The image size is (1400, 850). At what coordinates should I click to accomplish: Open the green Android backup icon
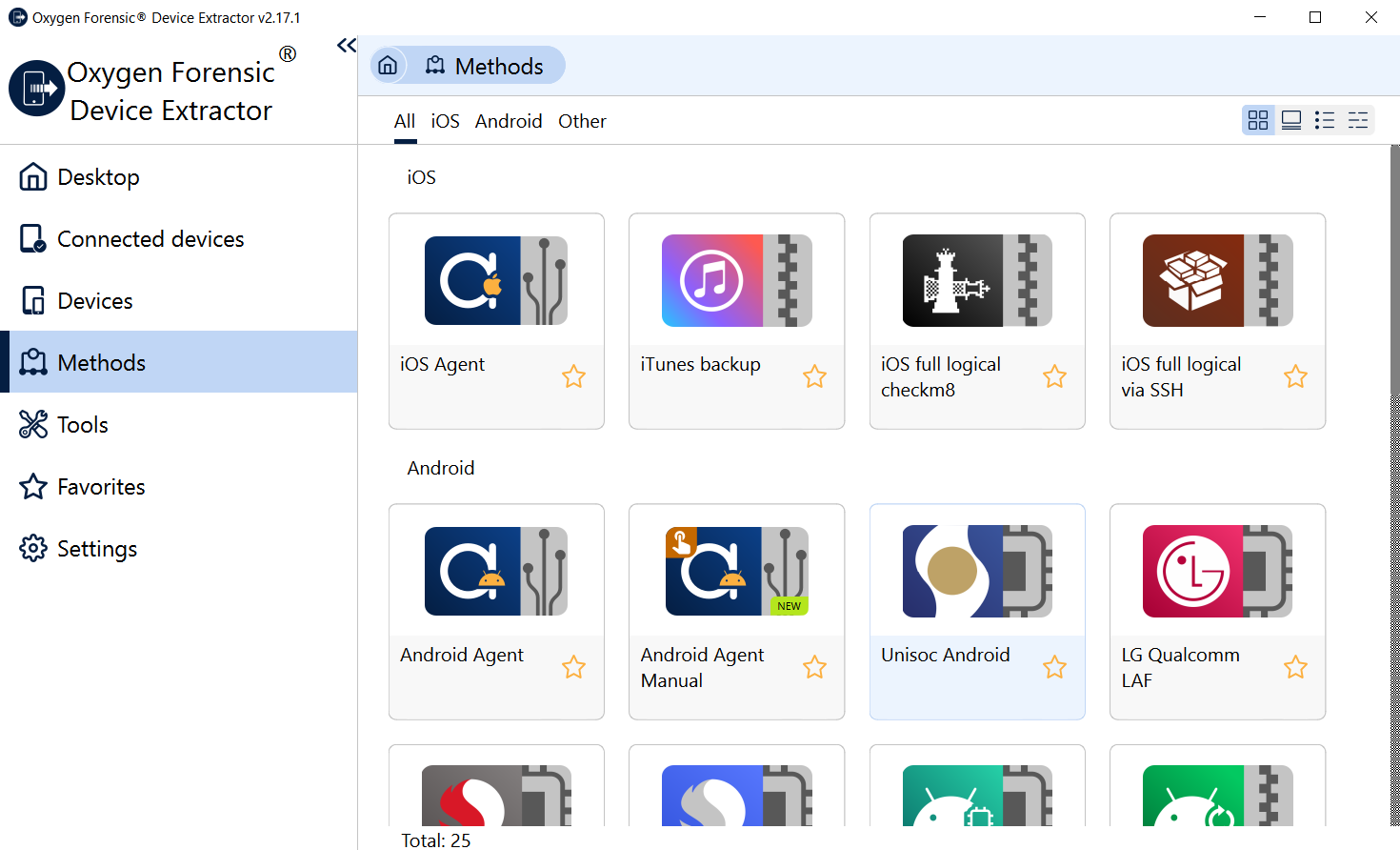[x=1218, y=796]
